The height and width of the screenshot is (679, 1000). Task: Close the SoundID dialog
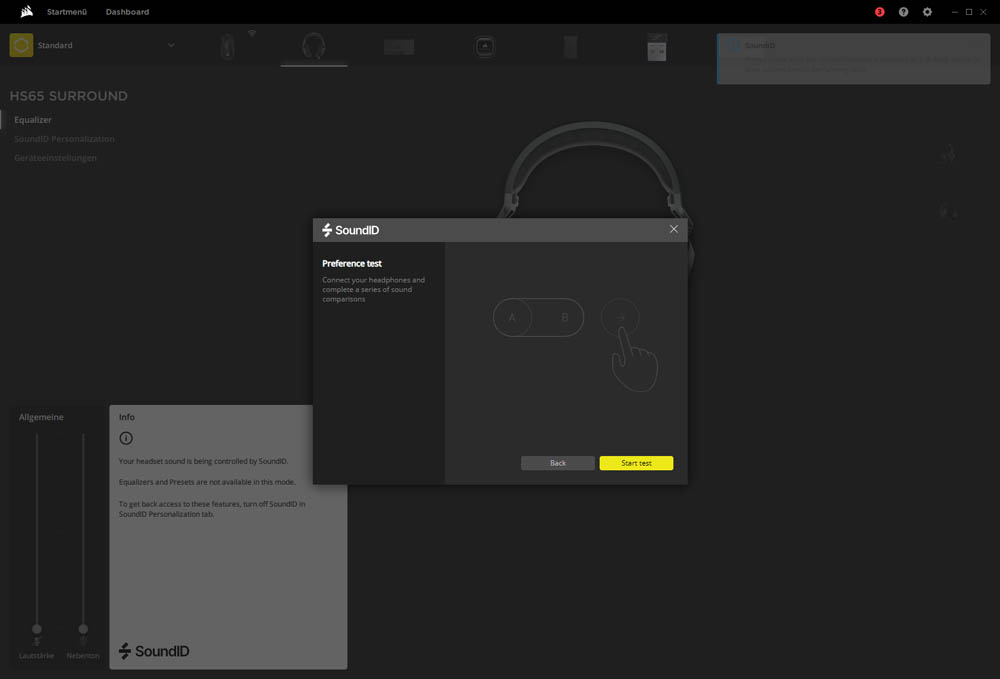click(673, 229)
